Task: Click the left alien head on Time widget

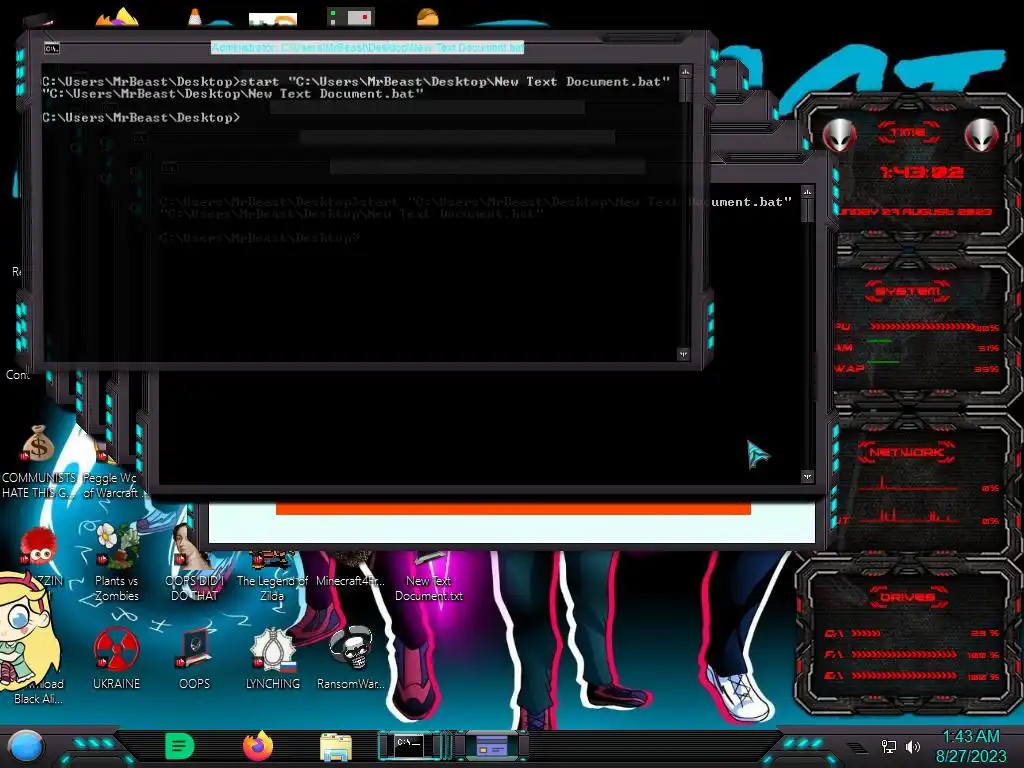Action: [839, 136]
